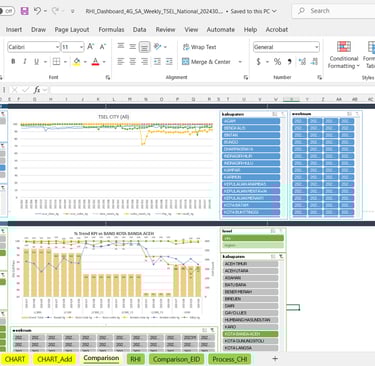Apply Accounting dollar format
Image resolution: width=375 pixels, height=366 pixels.
click(258, 62)
